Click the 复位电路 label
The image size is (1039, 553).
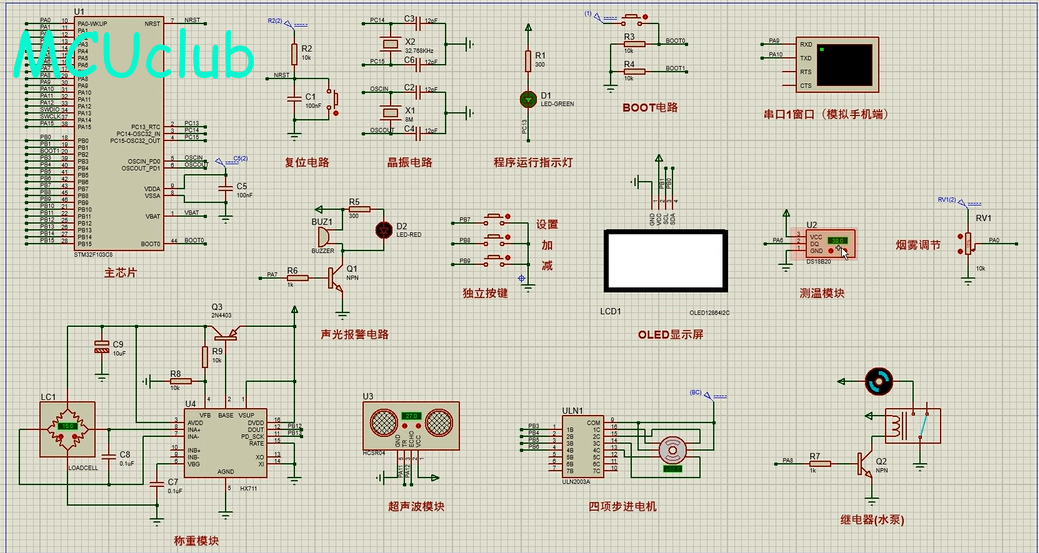point(307,162)
